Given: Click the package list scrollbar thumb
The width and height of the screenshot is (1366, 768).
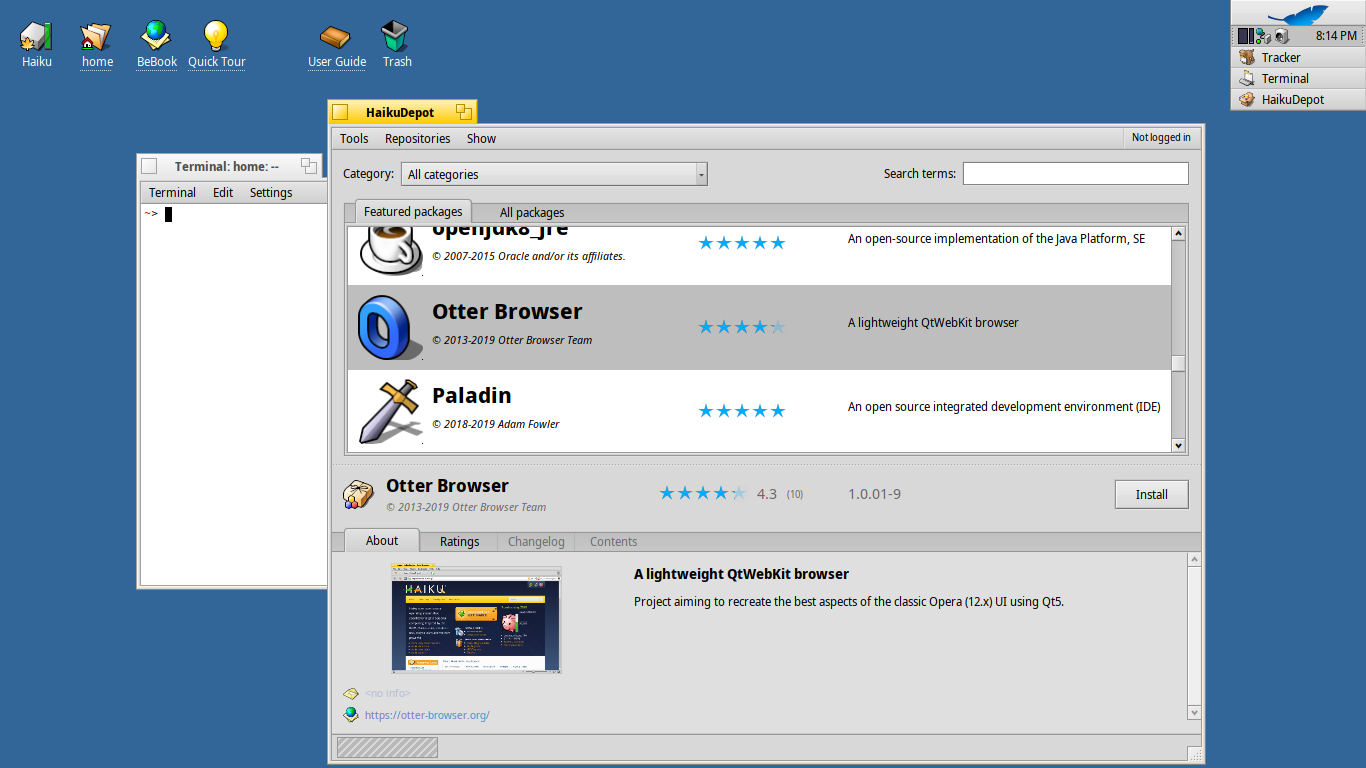Looking at the screenshot, I should coord(1178,363).
